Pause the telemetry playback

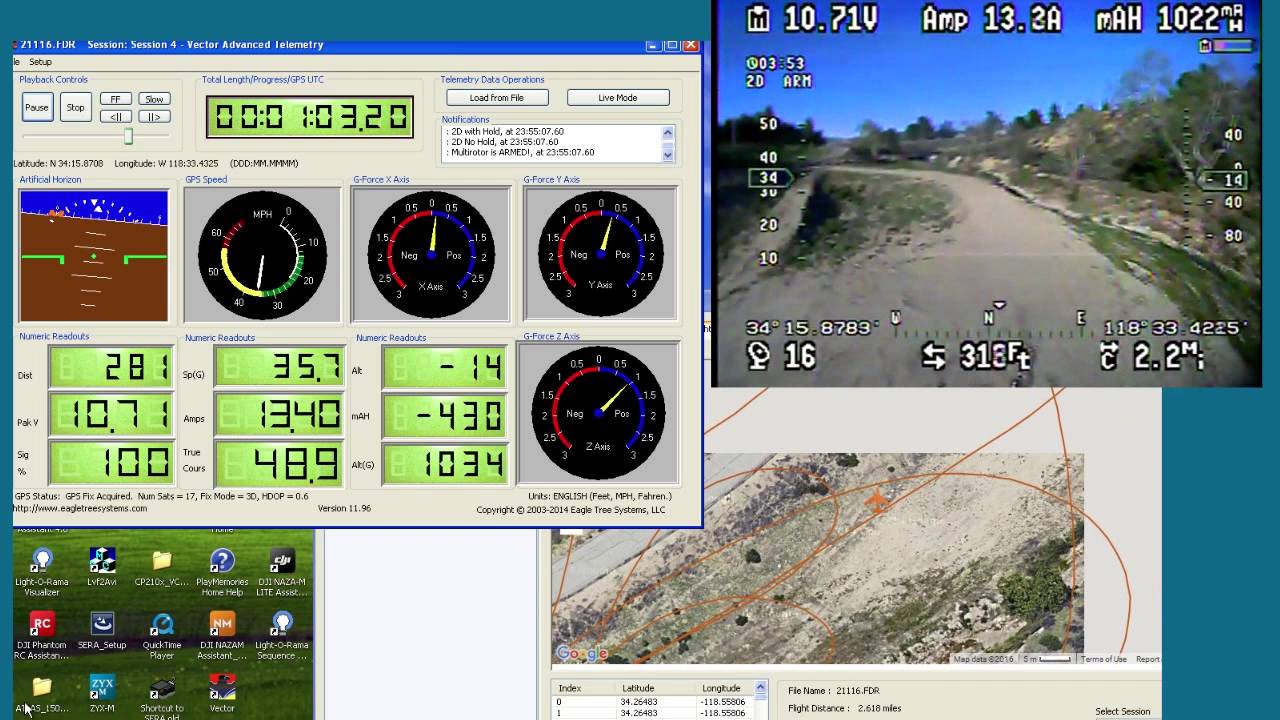point(37,108)
